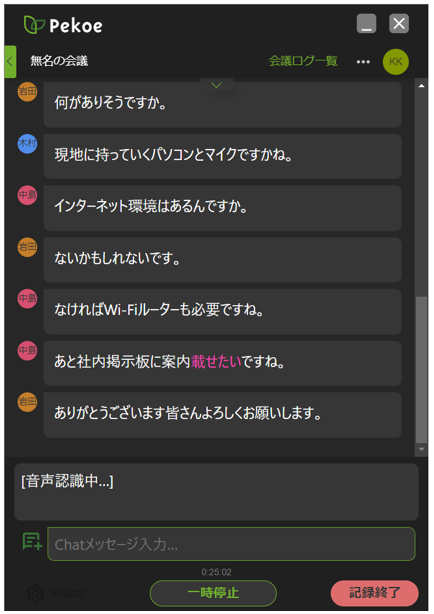
Task: Click the 無名の会議 meeting title
Action: (59, 61)
